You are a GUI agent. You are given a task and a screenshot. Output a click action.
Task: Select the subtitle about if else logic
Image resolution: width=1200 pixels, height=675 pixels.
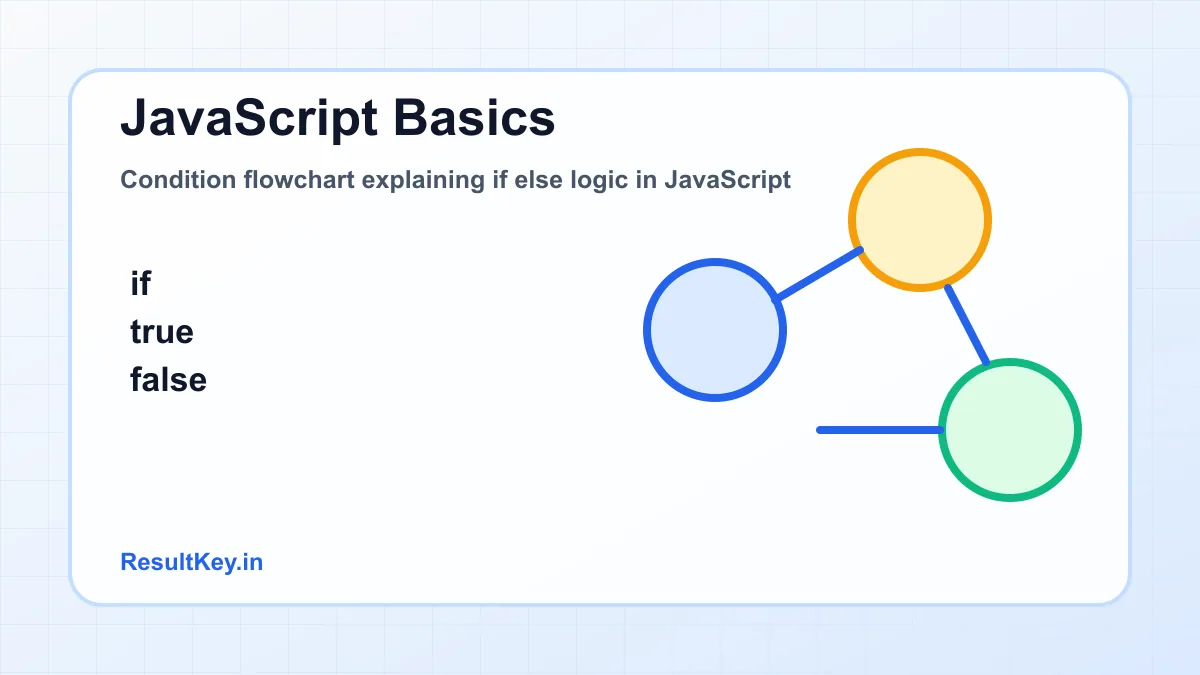click(456, 180)
